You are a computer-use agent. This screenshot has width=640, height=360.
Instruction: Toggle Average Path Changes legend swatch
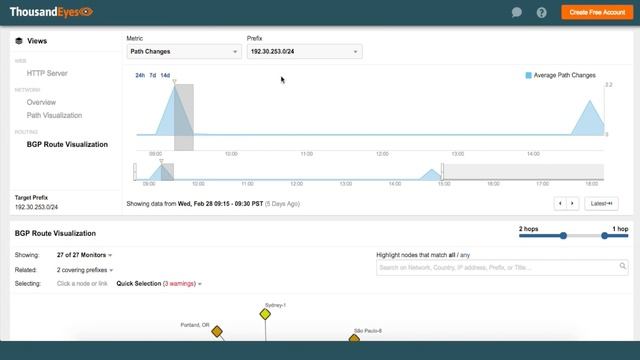[x=529, y=76]
